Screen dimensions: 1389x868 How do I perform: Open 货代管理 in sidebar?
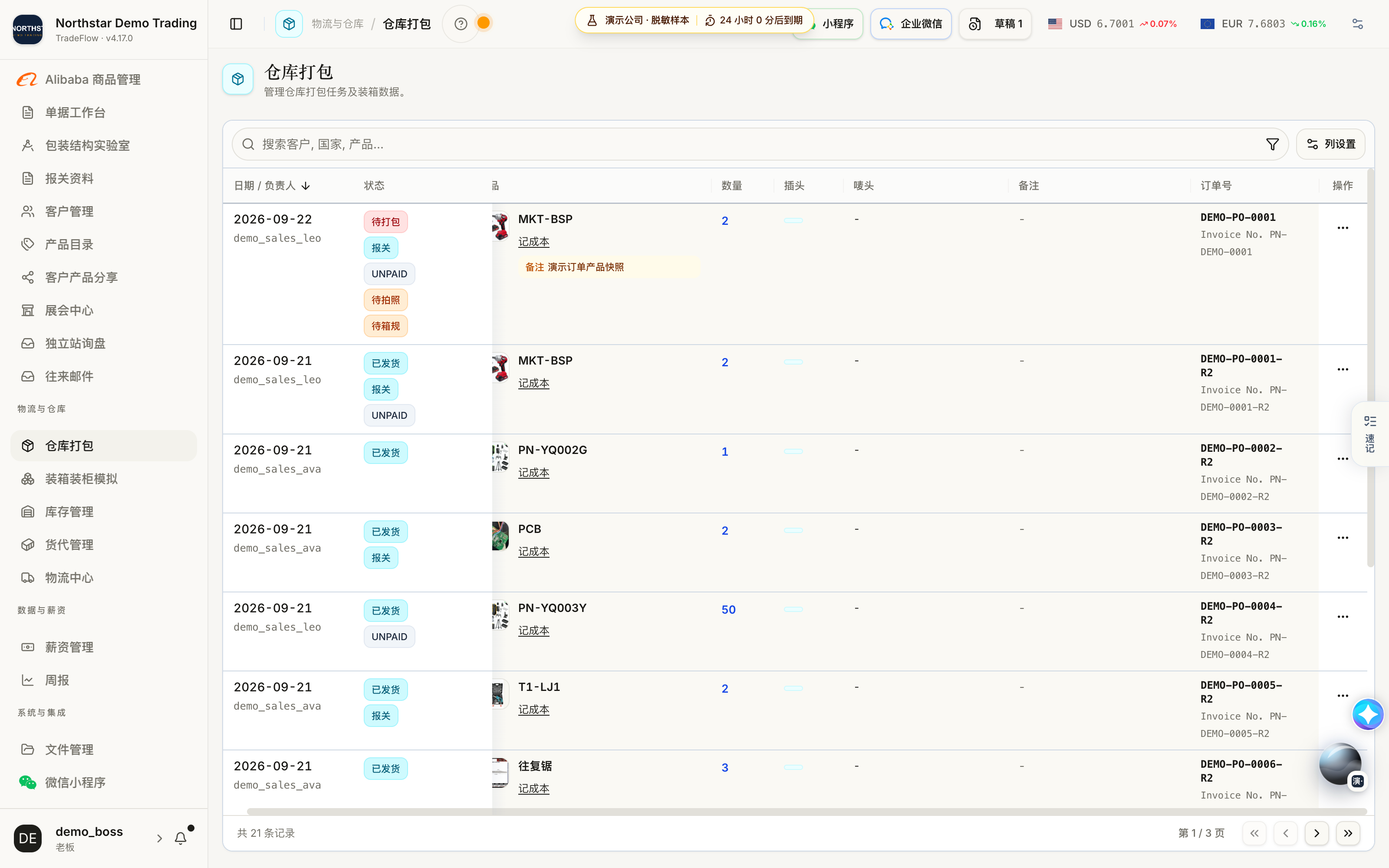tap(103, 545)
